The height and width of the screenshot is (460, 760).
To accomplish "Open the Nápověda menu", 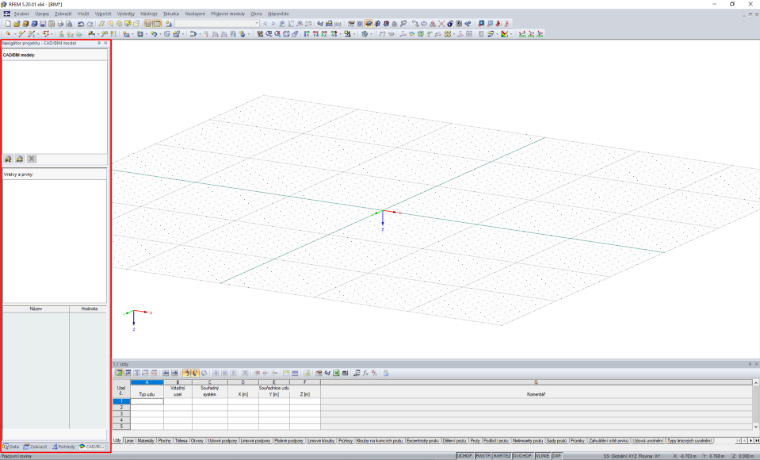I will coord(278,14).
